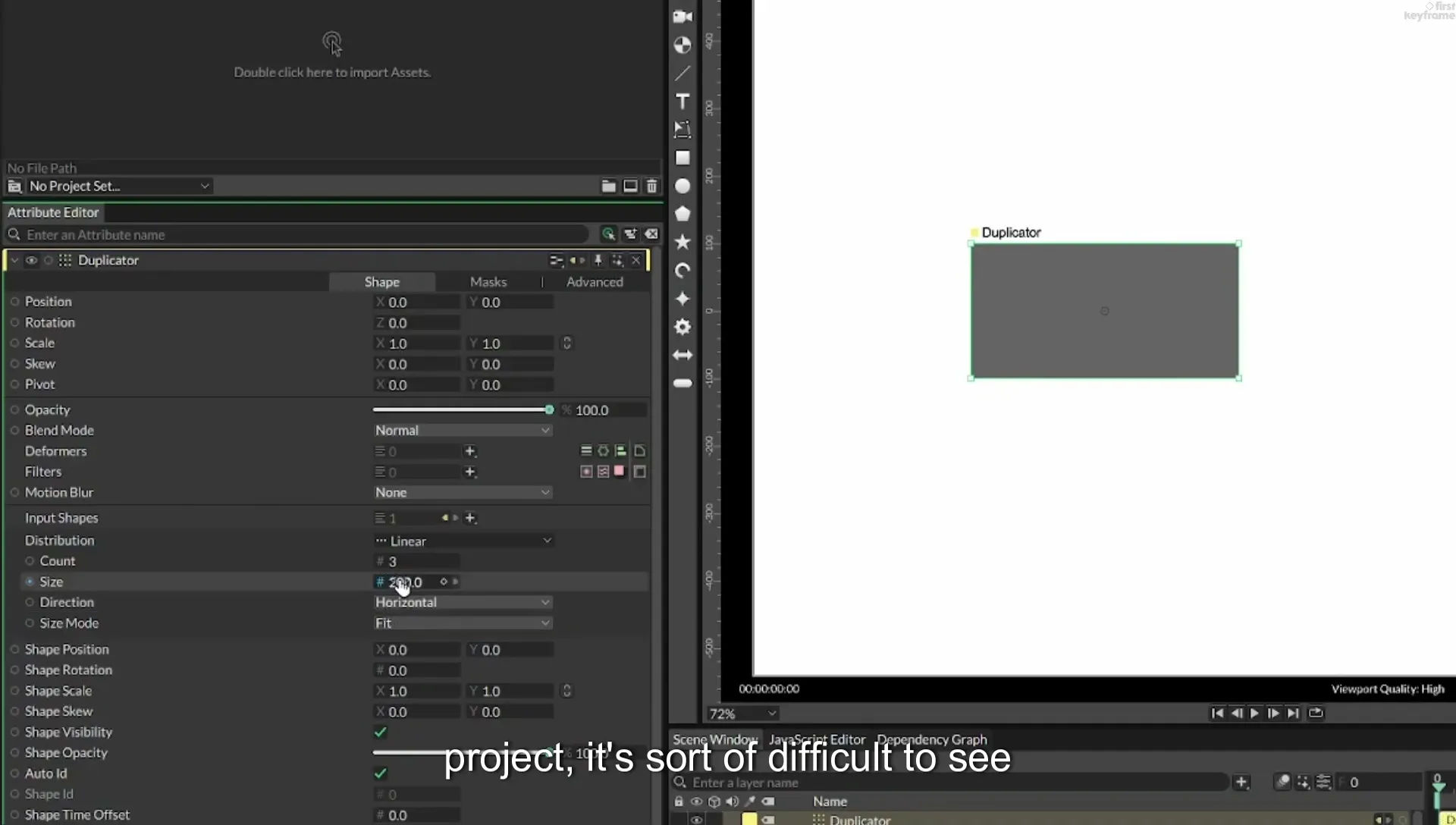The image size is (1456, 825).
Task: Open the Direction Horizontal dropdown
Action: pos(463,602)
